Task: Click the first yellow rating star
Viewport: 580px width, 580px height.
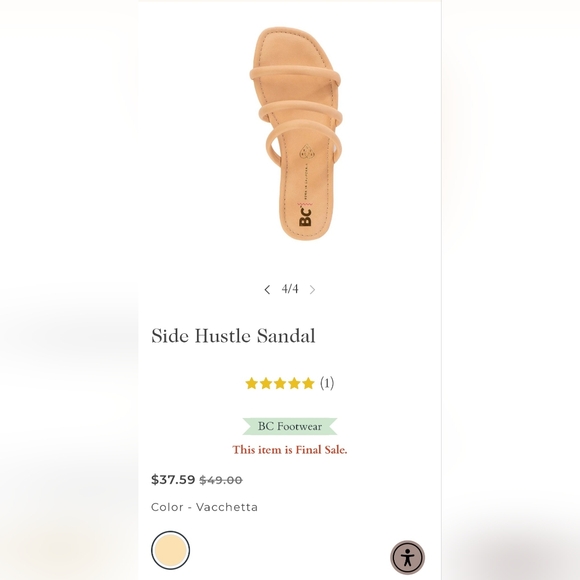Action: pyautogui.click(x=252, y=384)
